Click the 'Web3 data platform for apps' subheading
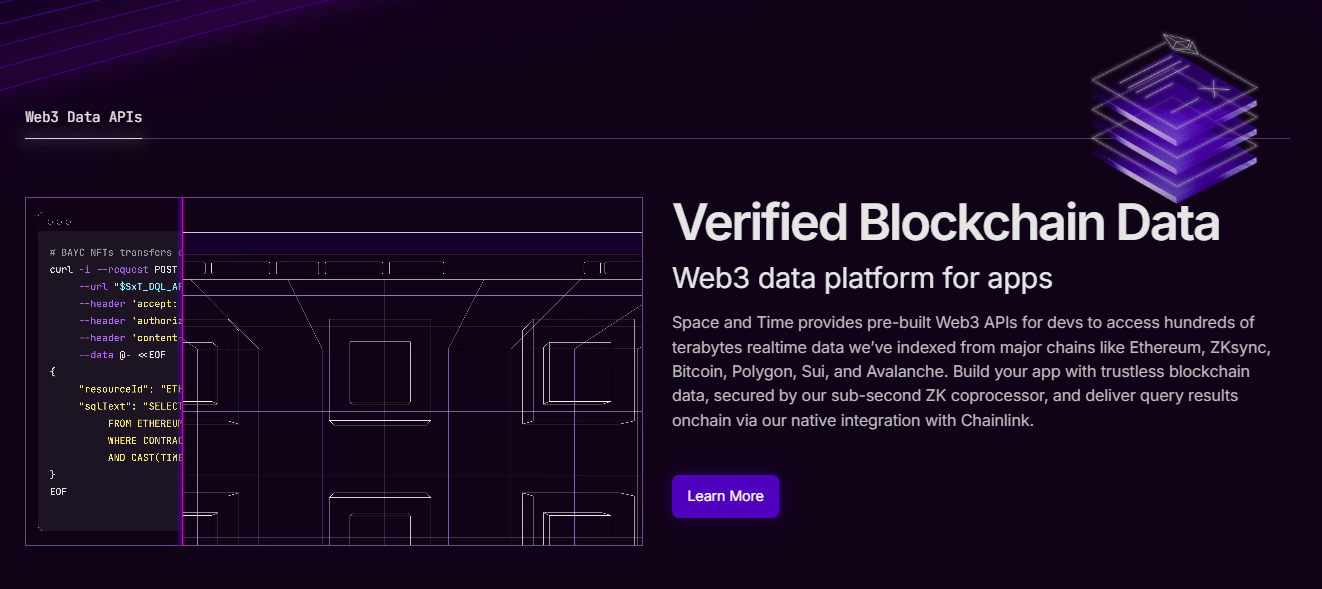 [862, 277]
